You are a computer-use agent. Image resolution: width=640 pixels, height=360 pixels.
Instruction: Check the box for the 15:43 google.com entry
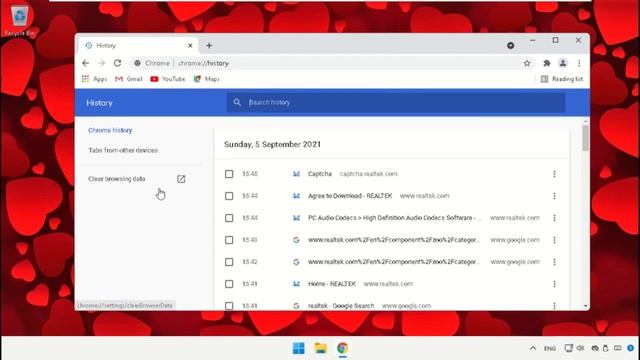click(229, 240)
